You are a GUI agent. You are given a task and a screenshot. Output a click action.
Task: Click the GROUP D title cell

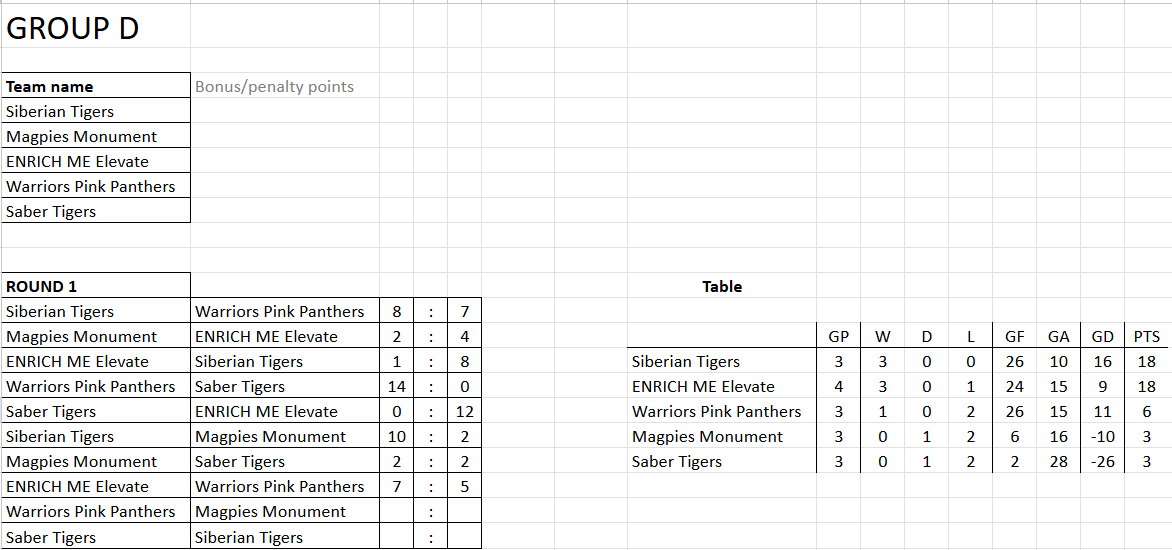(x=73, y=29)
